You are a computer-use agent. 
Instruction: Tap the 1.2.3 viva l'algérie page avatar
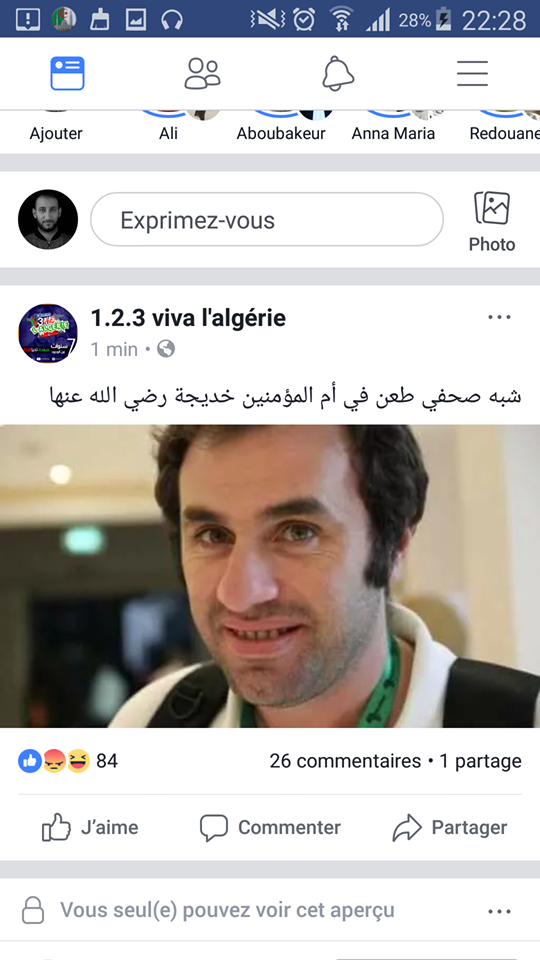point(48,333)
